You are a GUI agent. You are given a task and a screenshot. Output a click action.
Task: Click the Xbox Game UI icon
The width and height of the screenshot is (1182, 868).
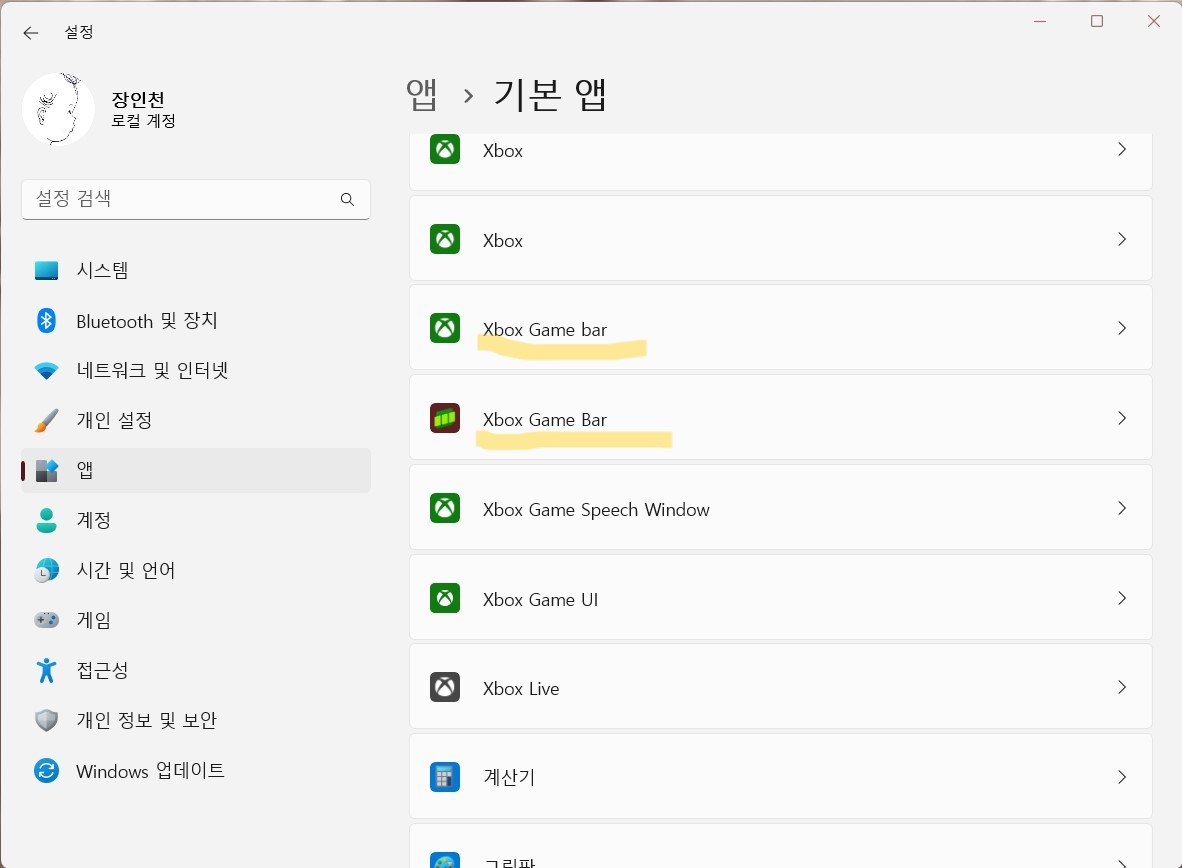click(445, 598)
